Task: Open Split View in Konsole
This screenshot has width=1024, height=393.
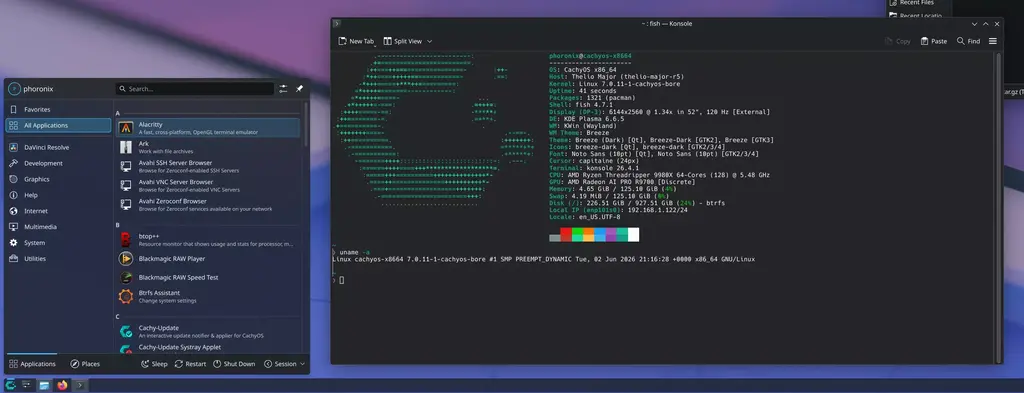Action: click(x=408, y=41)
